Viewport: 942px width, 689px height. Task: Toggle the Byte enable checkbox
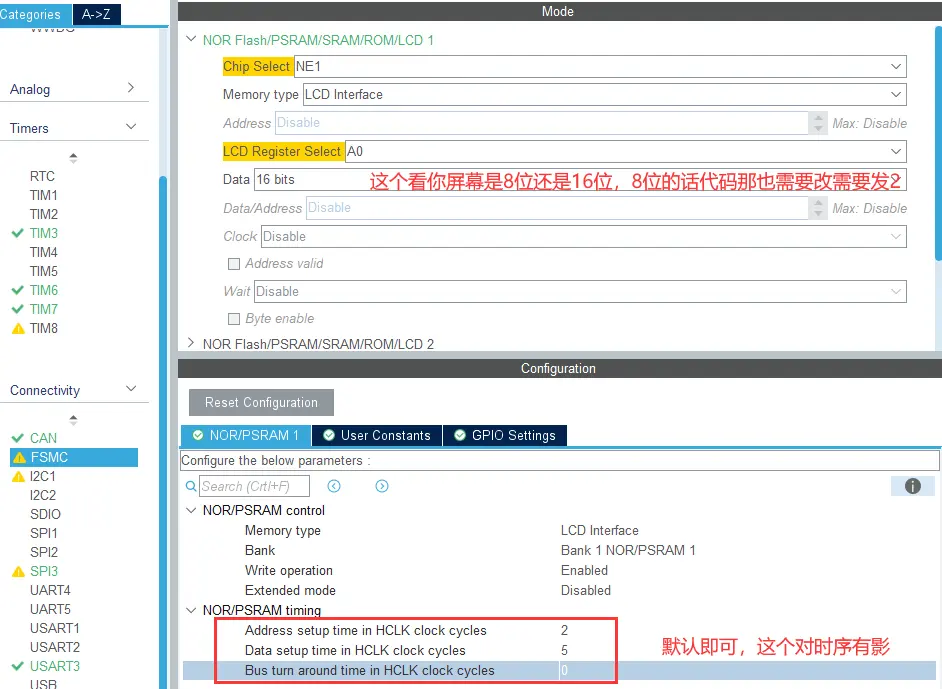click(234, 319)
